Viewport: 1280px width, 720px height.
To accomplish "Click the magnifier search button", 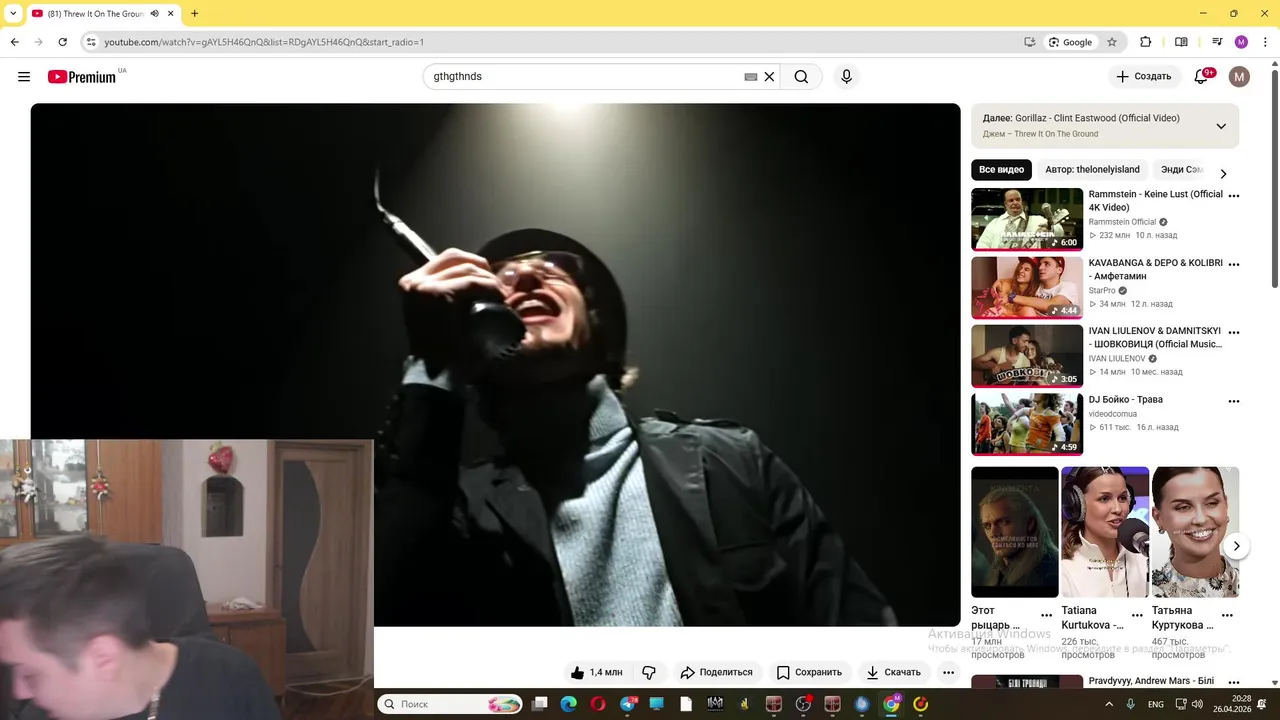I will click(801, 77).
